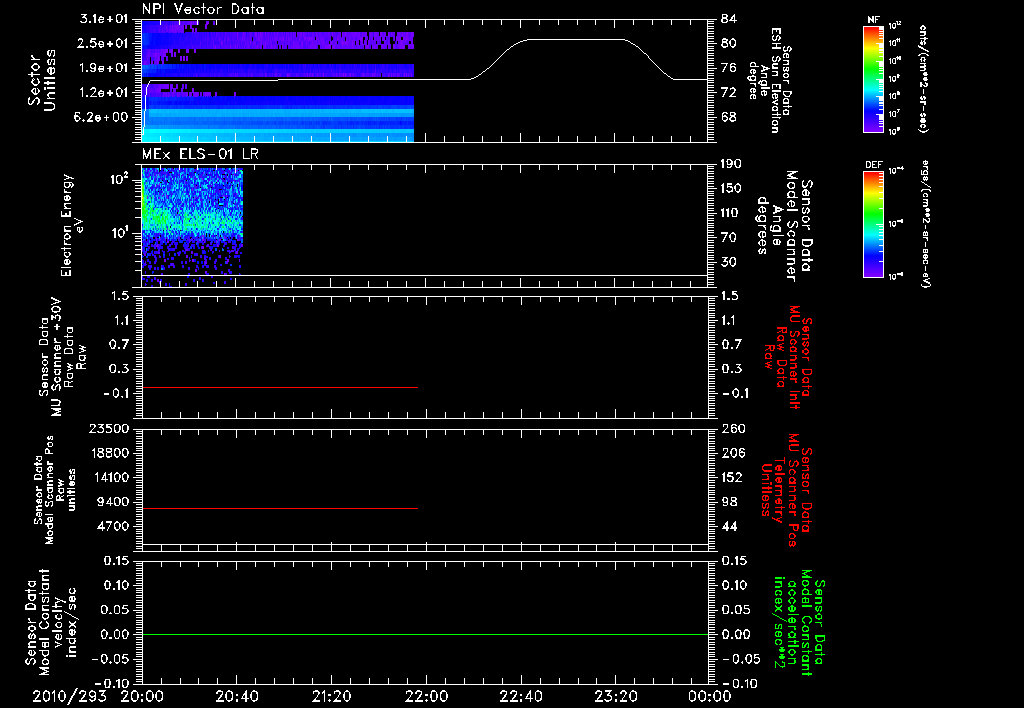The height and width of the screenshot is (708, 1024).
Task: Click the '3.1e+01' sector axis value
Action: 104,19
